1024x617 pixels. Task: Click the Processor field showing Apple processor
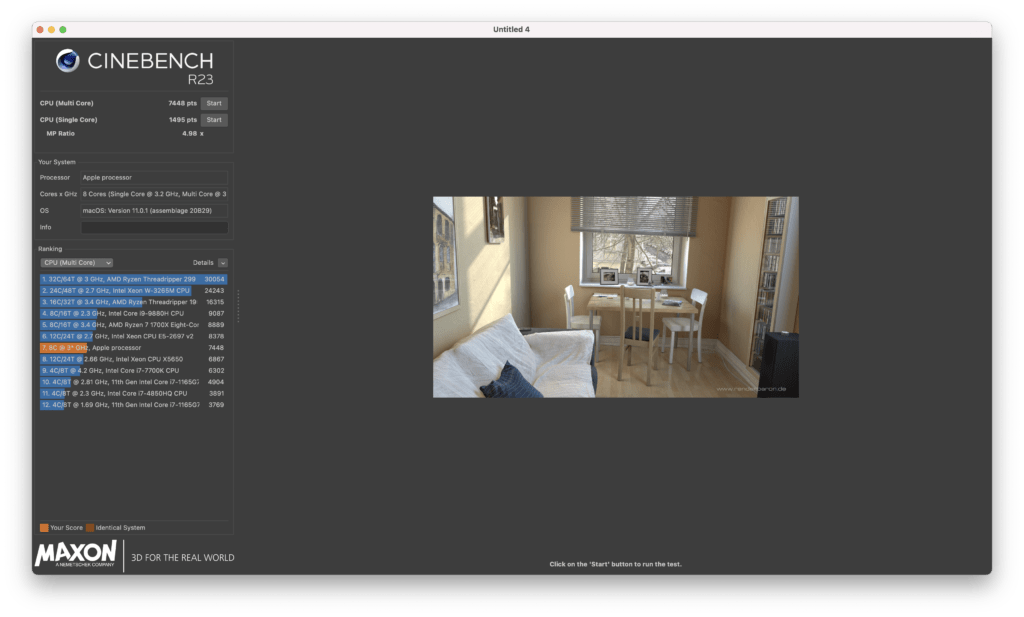click(x=154, y=178)
